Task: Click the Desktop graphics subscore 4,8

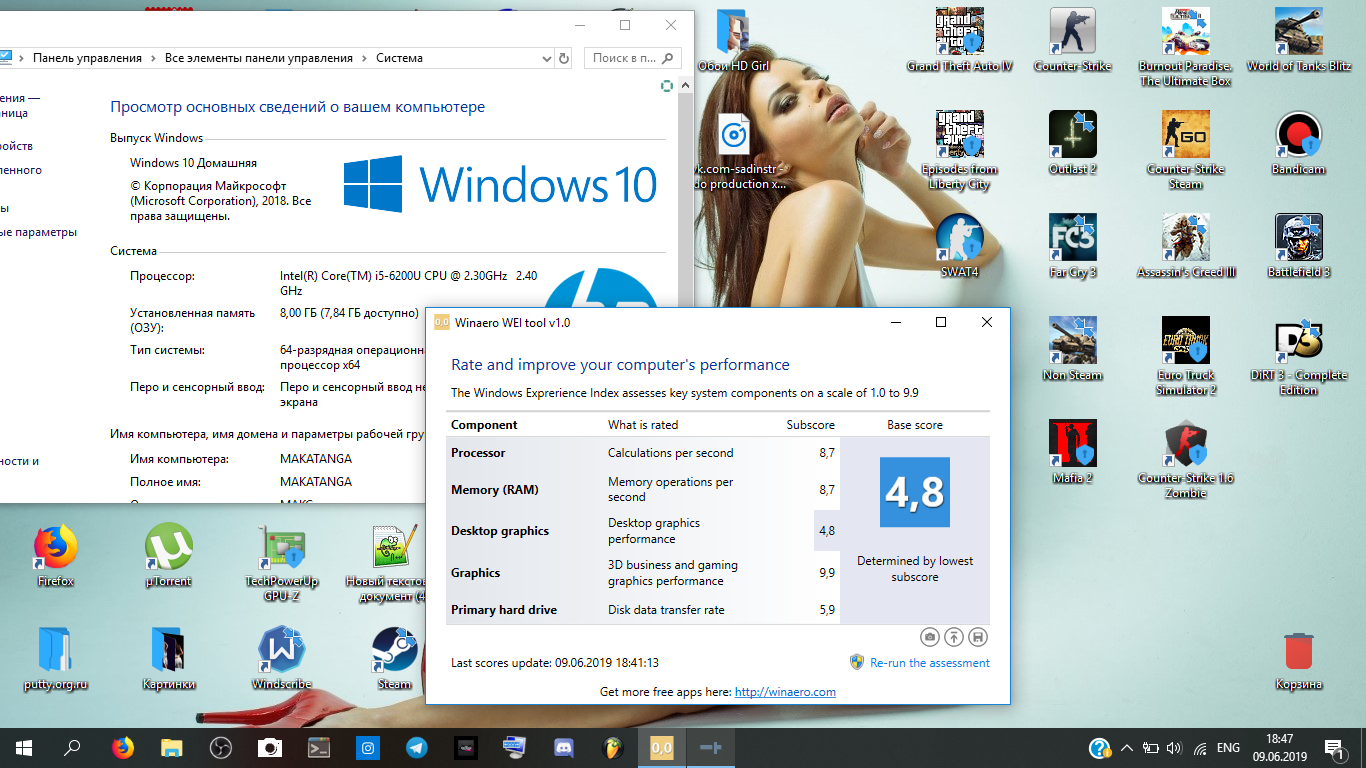Action: [x=826, y=531]
